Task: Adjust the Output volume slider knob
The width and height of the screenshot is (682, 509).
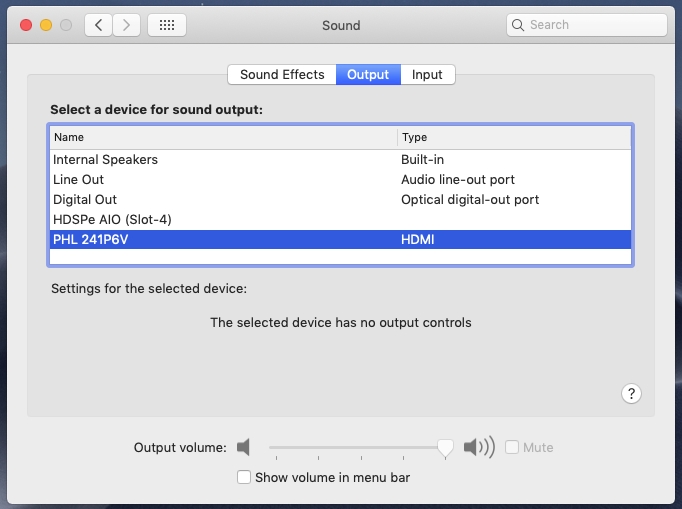Action: pos(445,448)
